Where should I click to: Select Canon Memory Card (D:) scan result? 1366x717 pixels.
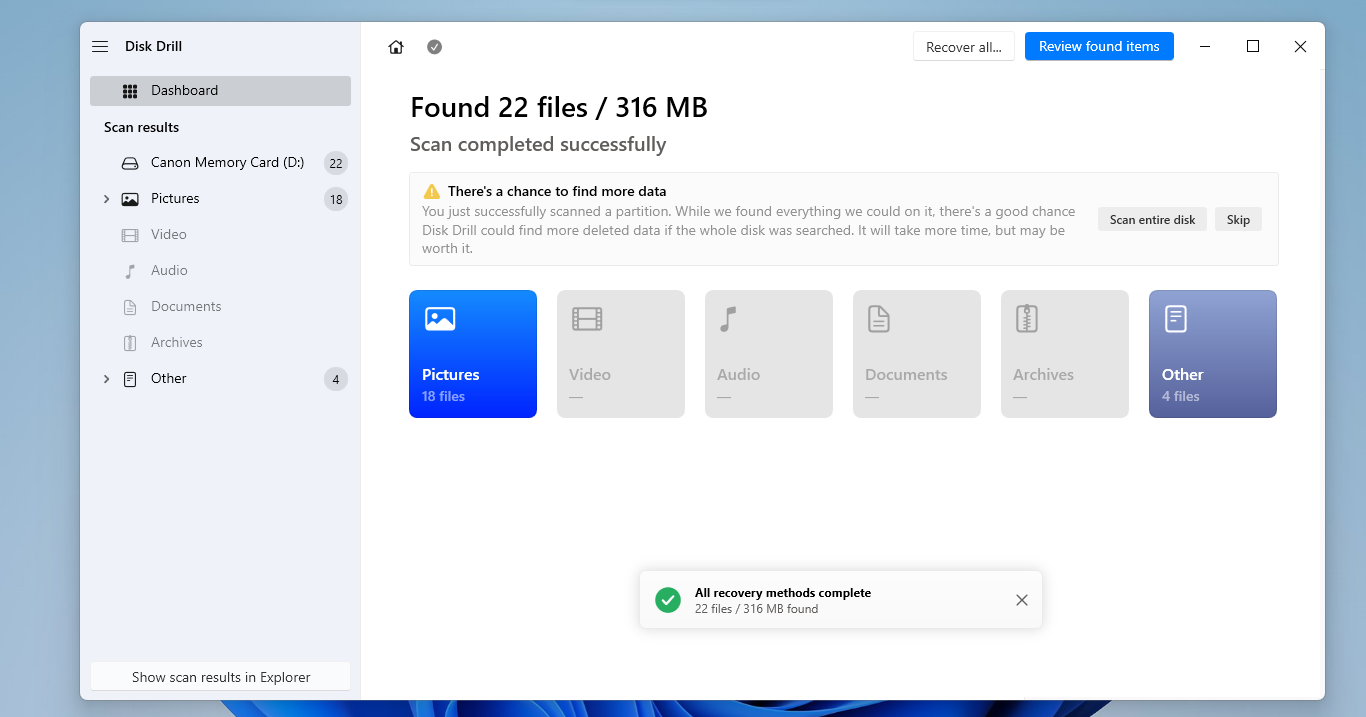(x=220, y=163)
